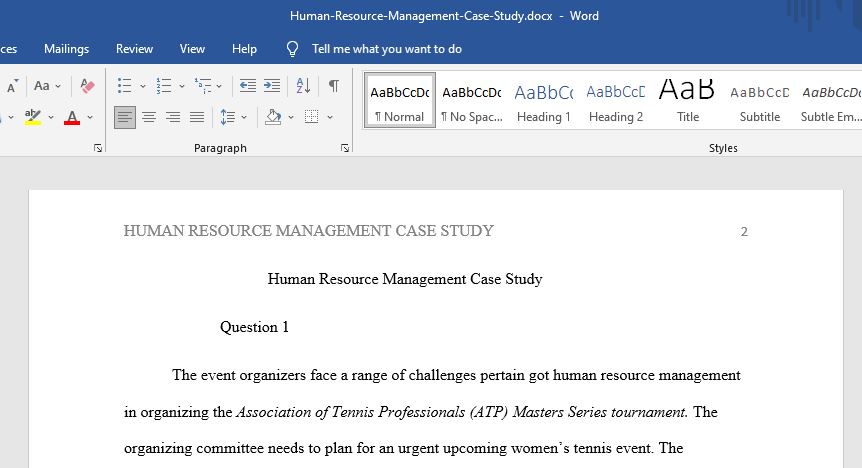Open the Text Highlight Color dropdown arrow
Screen dimensions: 862x468
click(51, 117)
